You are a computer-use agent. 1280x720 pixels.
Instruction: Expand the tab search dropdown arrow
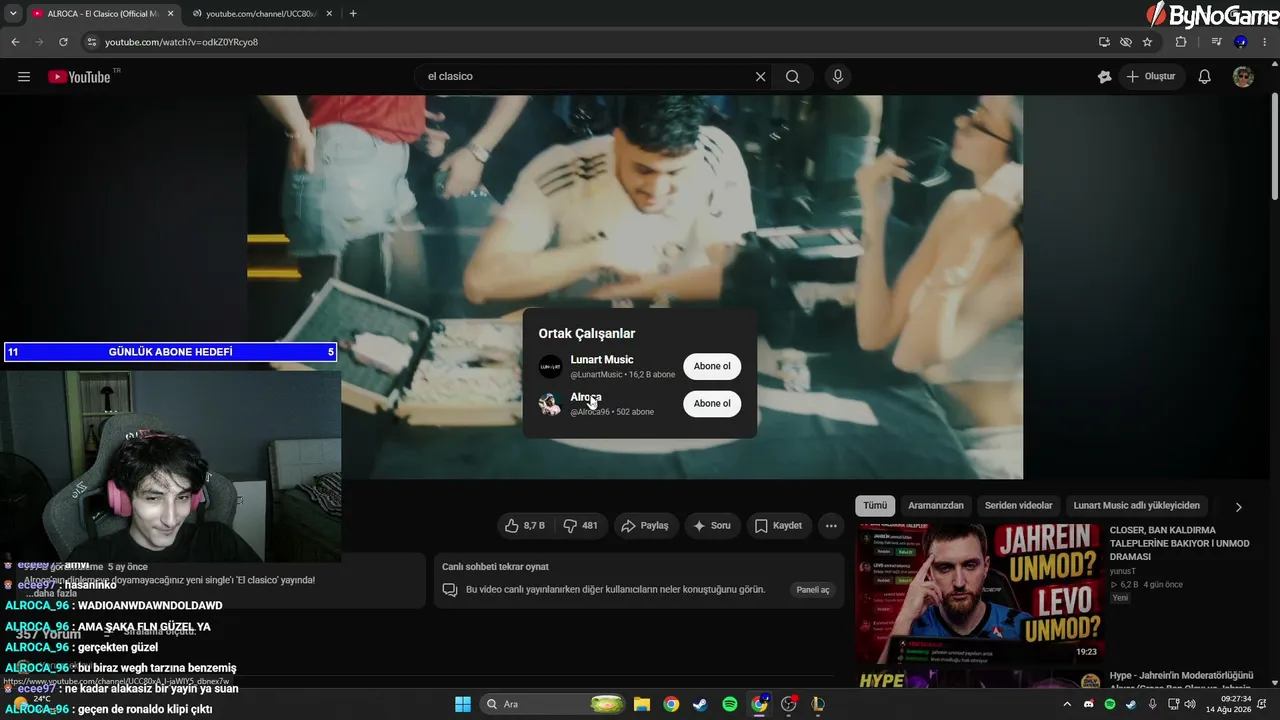13,14
